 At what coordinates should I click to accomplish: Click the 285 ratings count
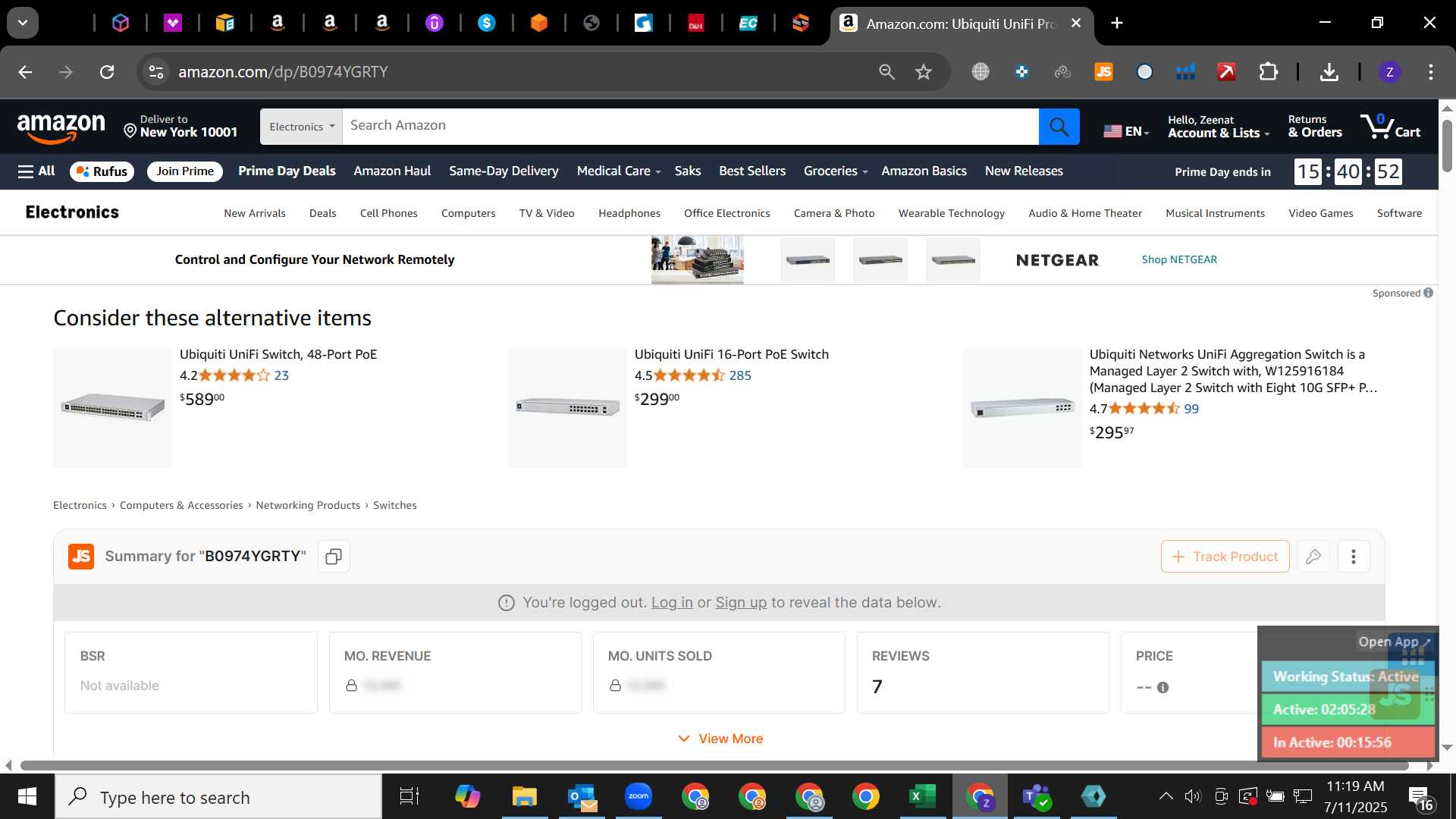740,375
